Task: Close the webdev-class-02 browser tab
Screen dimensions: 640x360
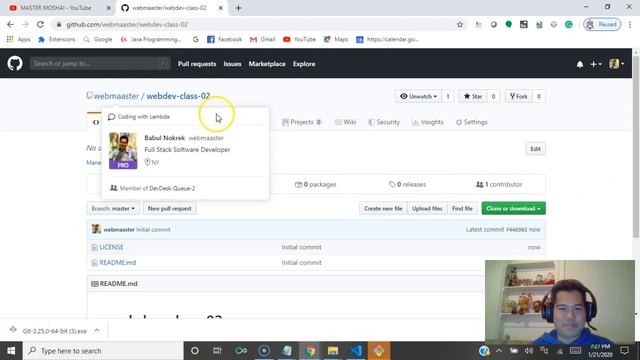Action: click(220, 8)
